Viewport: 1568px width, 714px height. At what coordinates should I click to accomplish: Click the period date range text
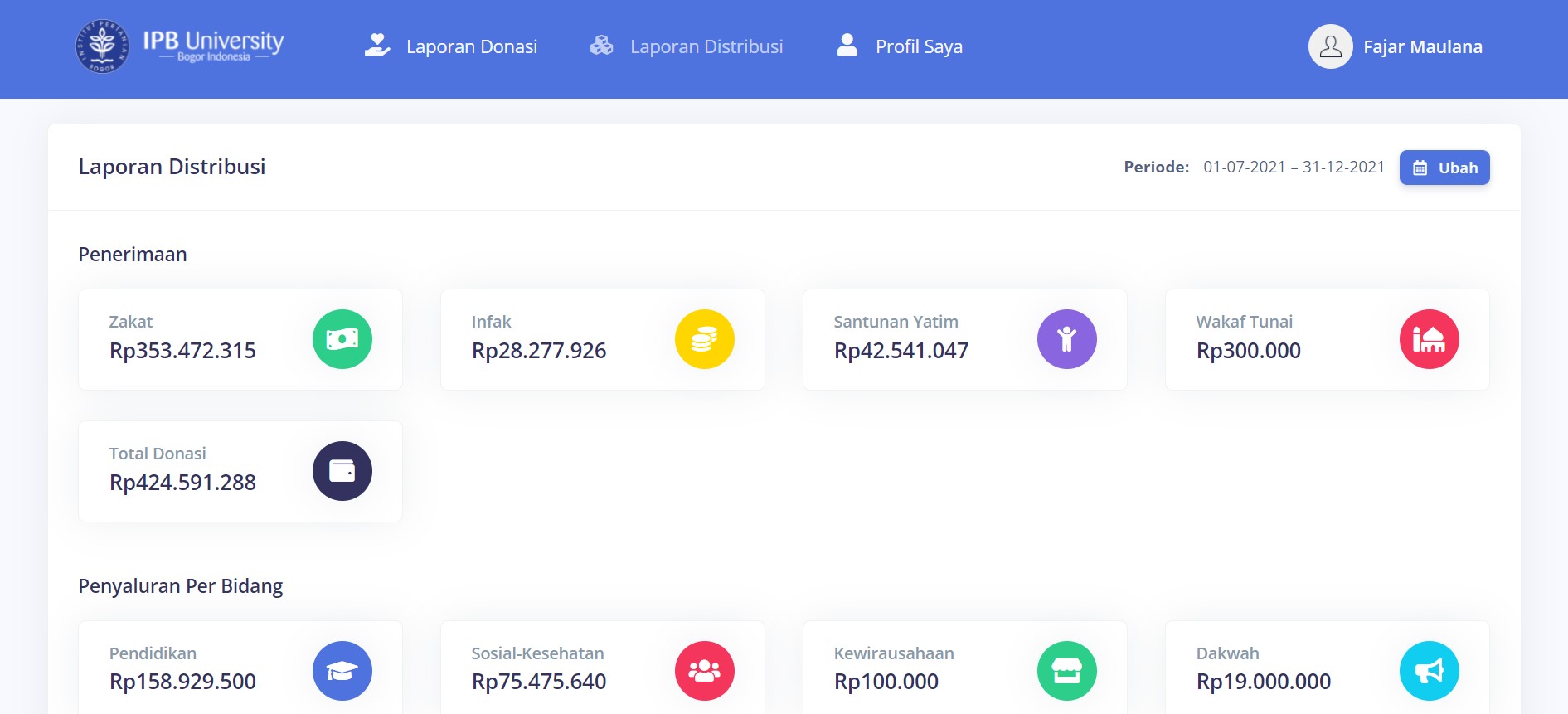(1294, 168)
